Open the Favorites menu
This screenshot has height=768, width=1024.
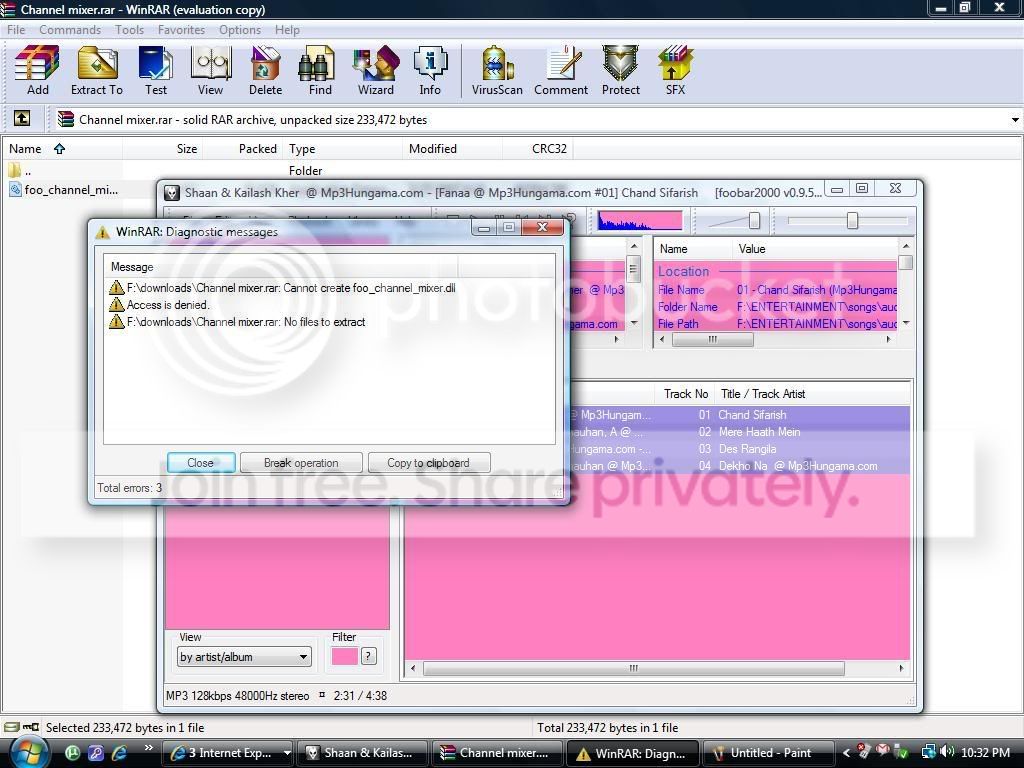(x=181, y=30)
